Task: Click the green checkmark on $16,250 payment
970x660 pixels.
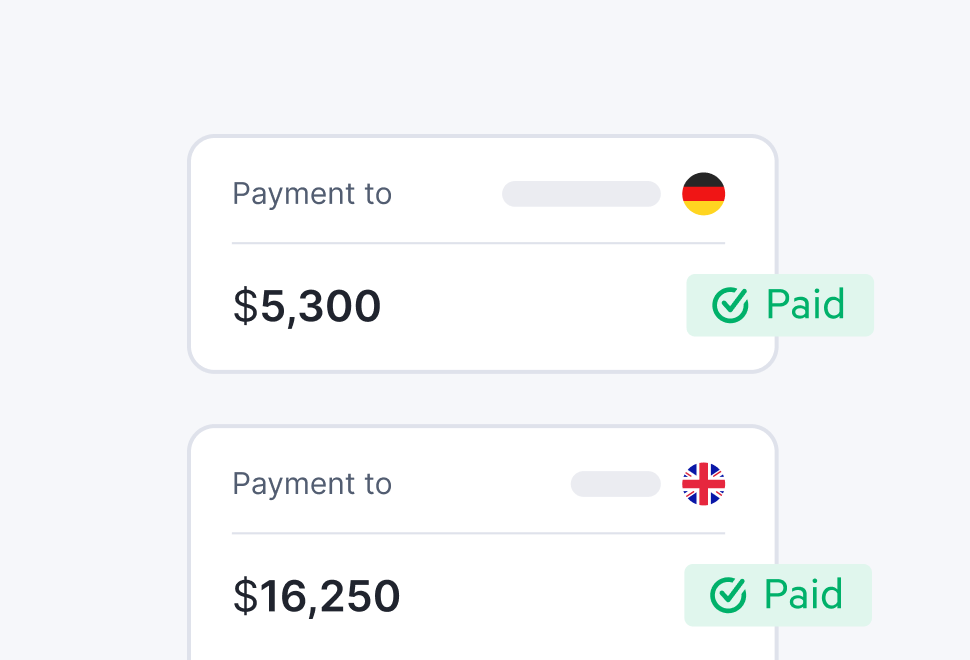Action: click(x=728, y=595)
